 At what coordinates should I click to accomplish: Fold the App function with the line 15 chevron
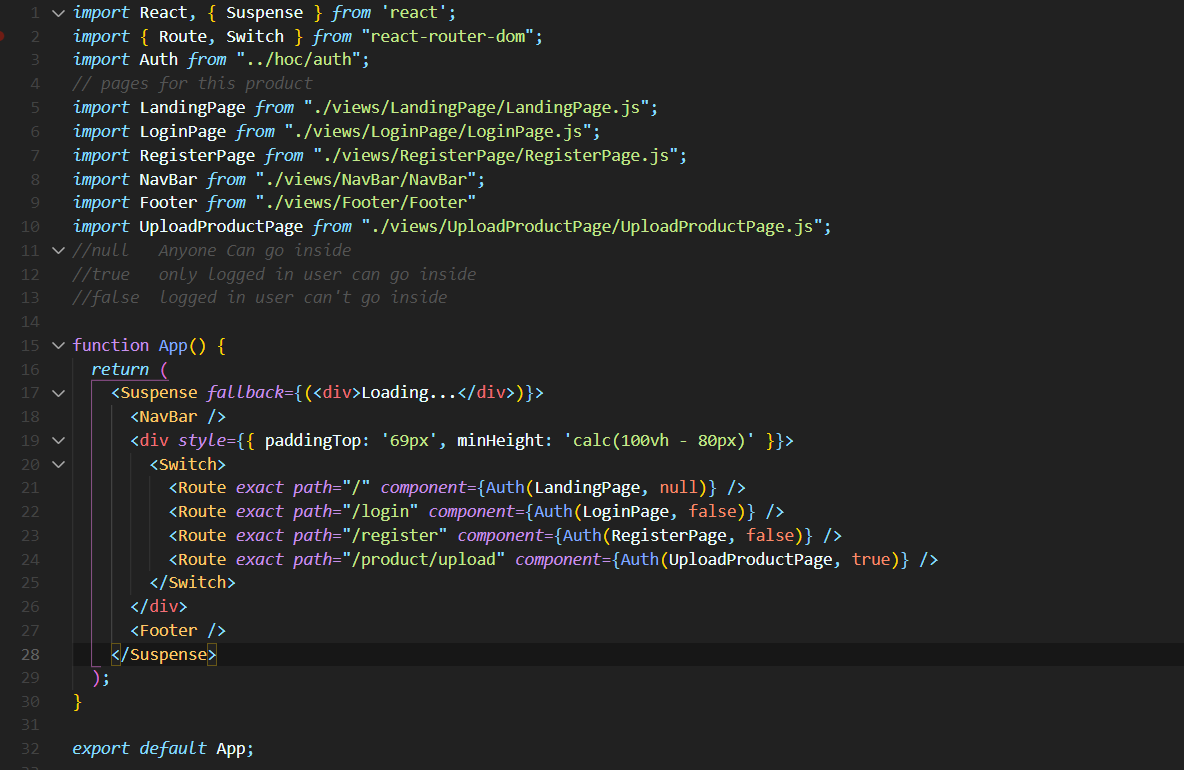tap(58, 346)
